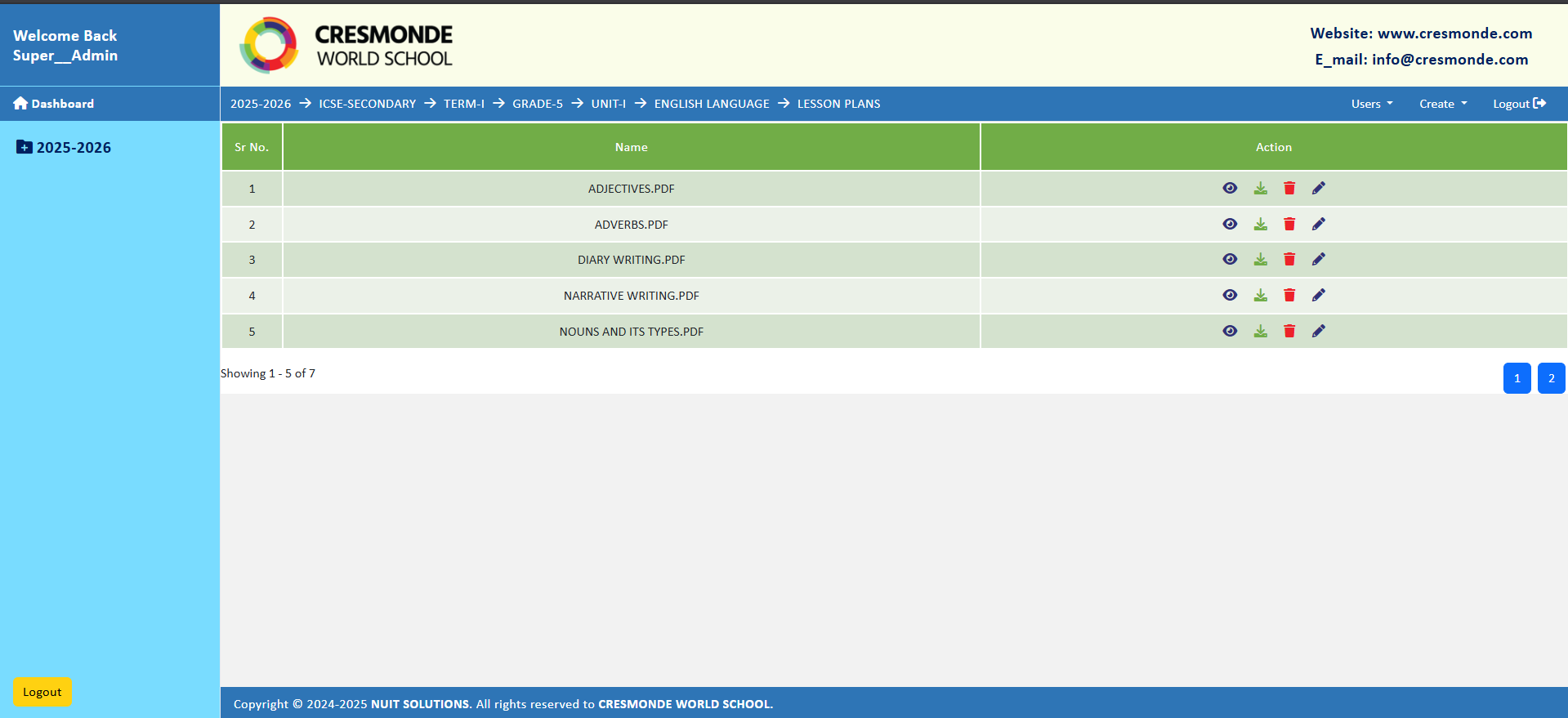Download NARRATIVE WRITING.PDF file
1568x718 pixels.
1260,296
